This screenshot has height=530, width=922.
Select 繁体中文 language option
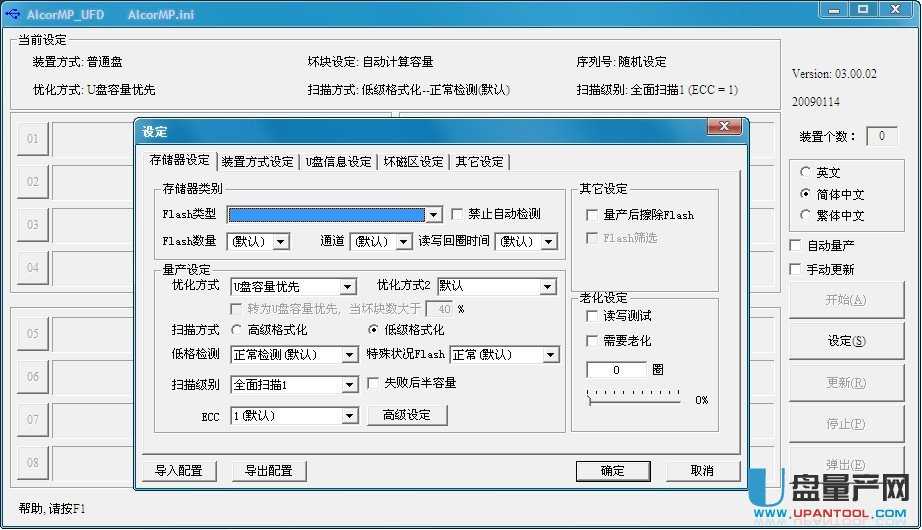pos(806,215)
